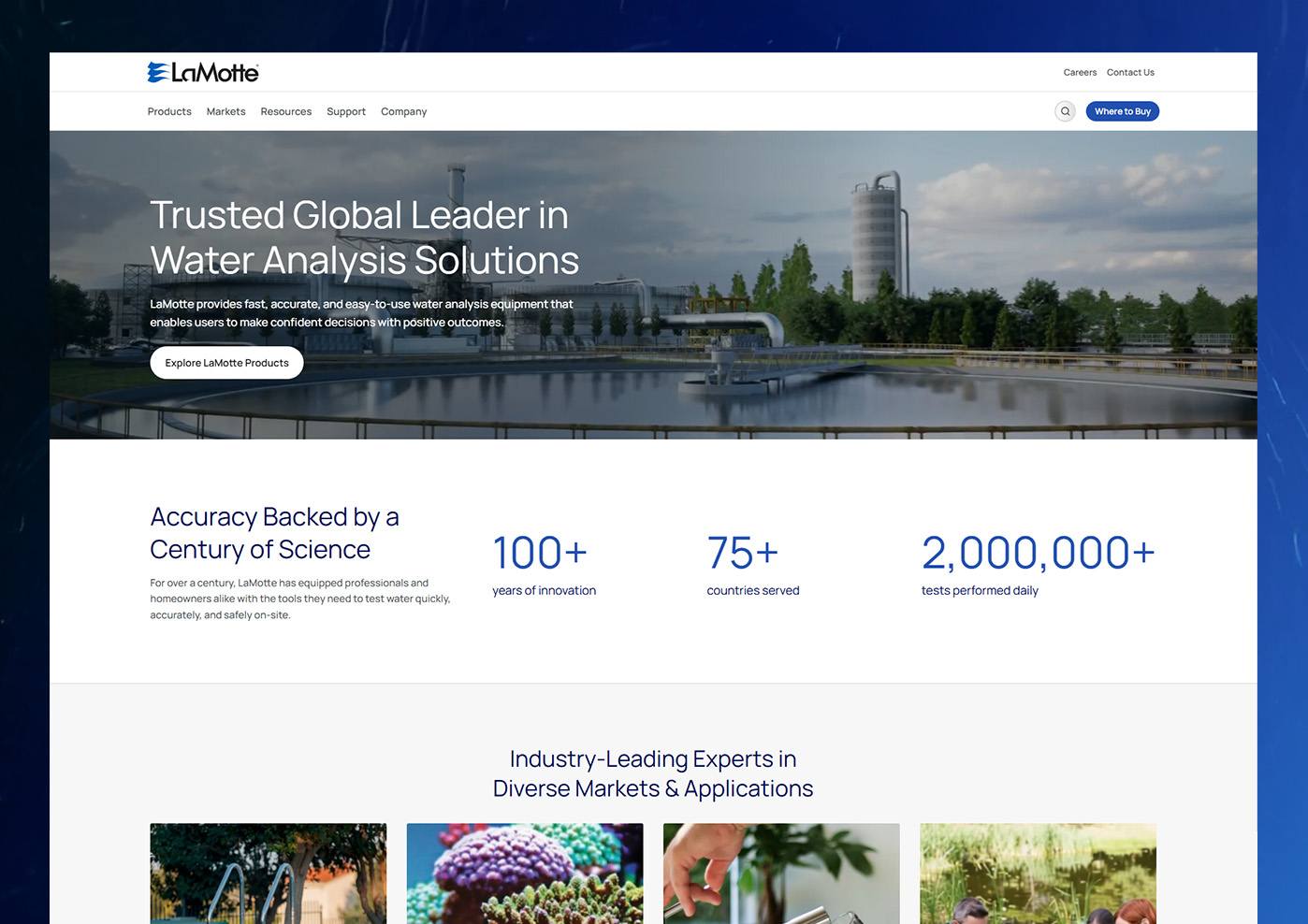
Task: Open search with the magnifier icon
Action: point(1065,111)
